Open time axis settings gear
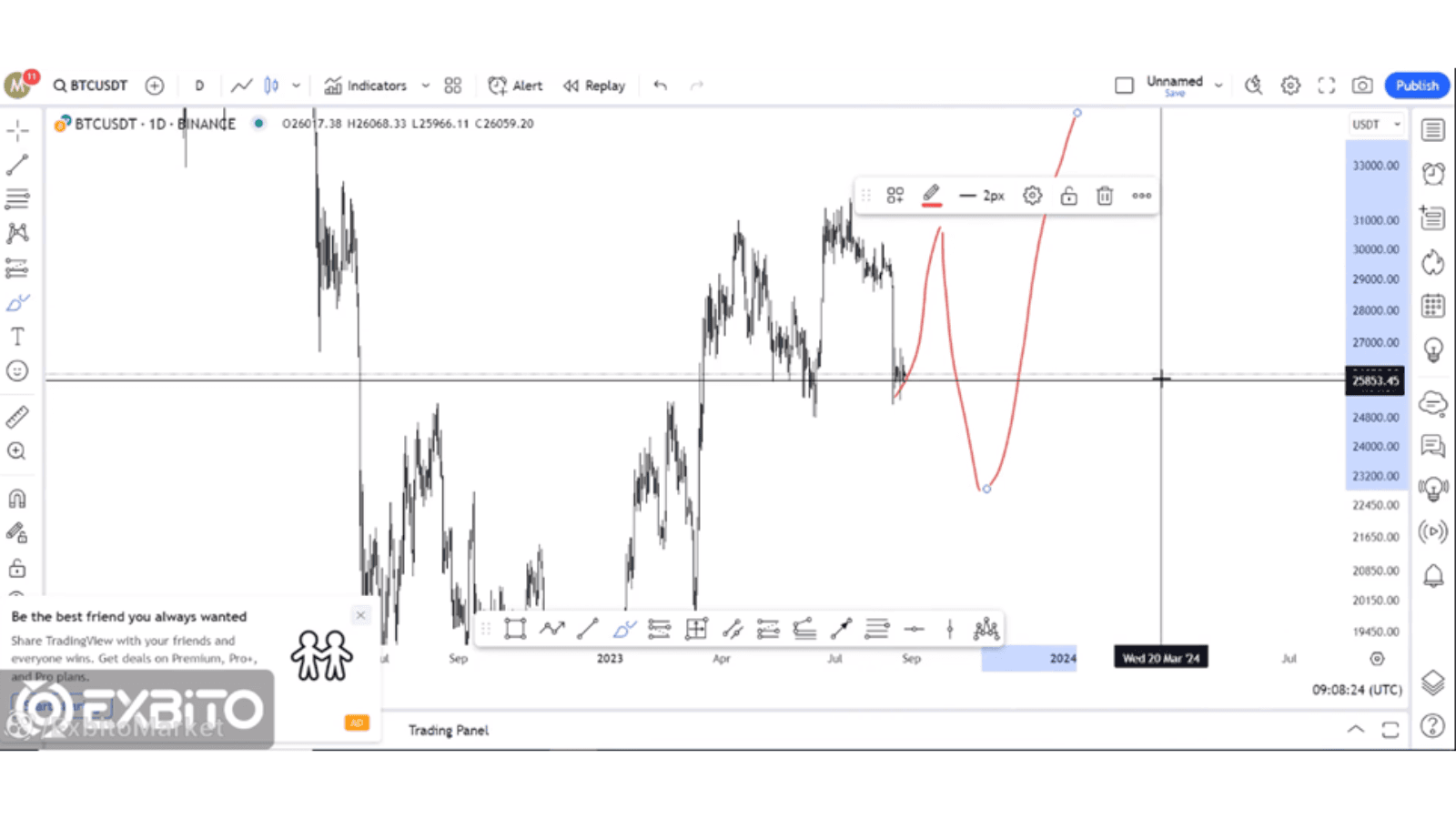Screen dimensions: 1456x819 (1377, 658)
